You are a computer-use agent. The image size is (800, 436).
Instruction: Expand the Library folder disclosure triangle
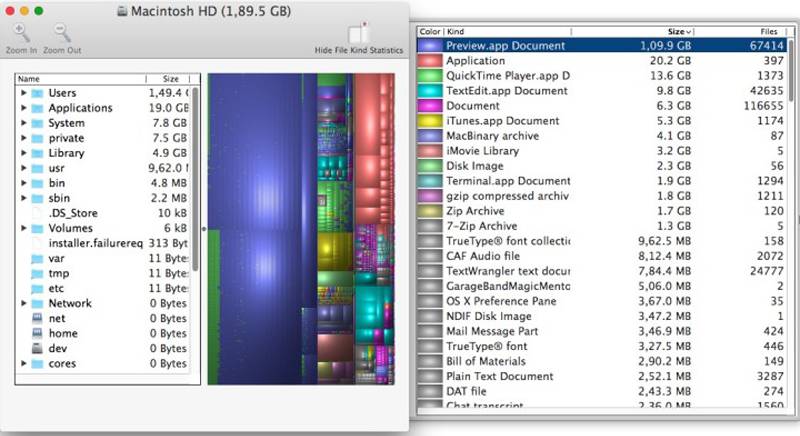23,153
